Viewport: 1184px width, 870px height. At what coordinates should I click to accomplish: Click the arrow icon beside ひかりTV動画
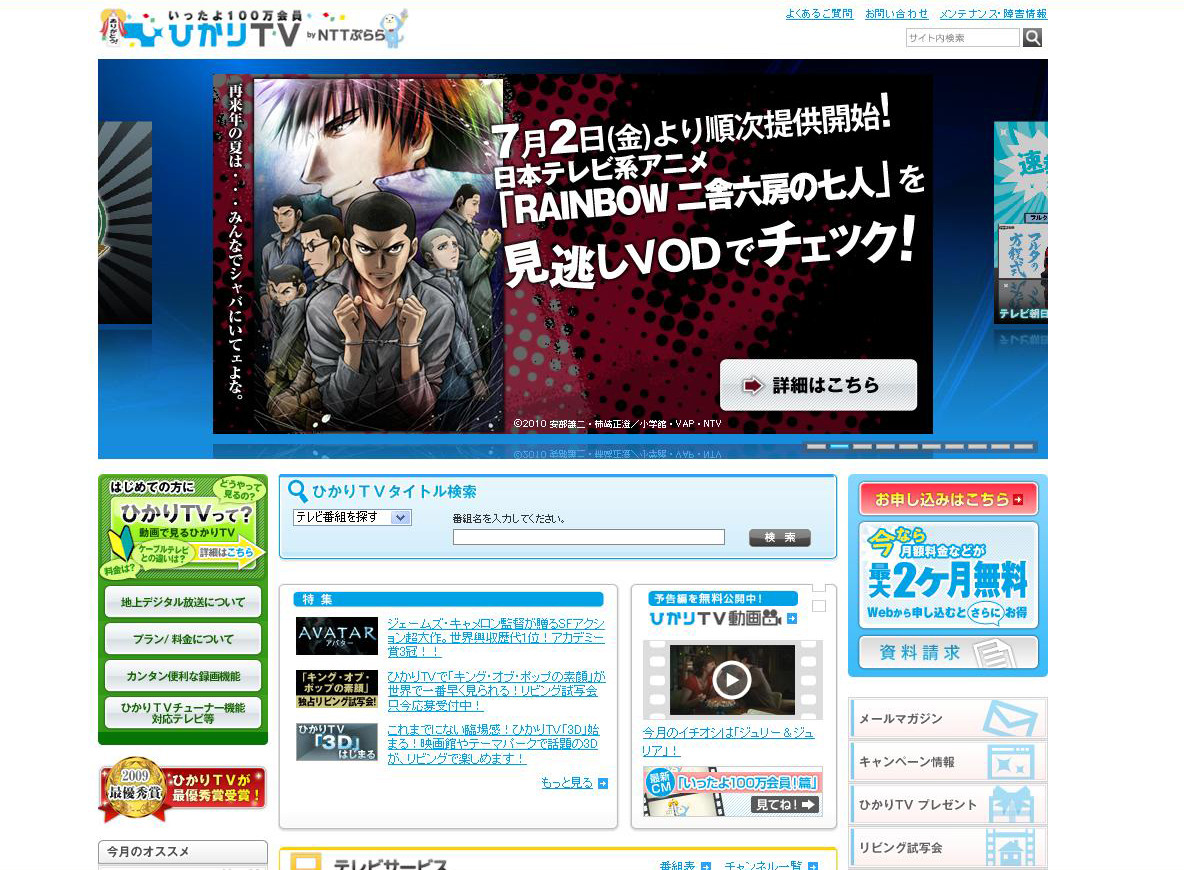[x=791, y=619]
